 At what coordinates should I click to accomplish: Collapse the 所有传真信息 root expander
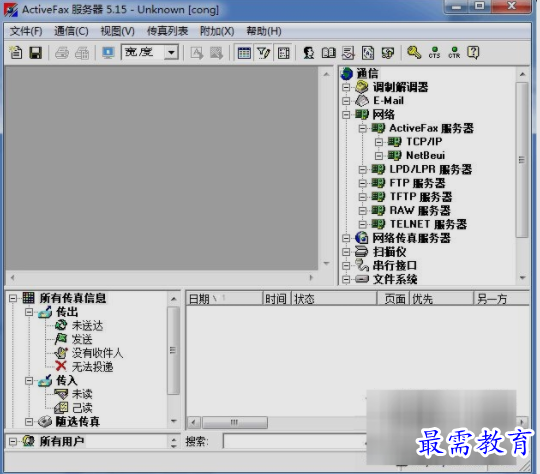click(x=13, y=298)
